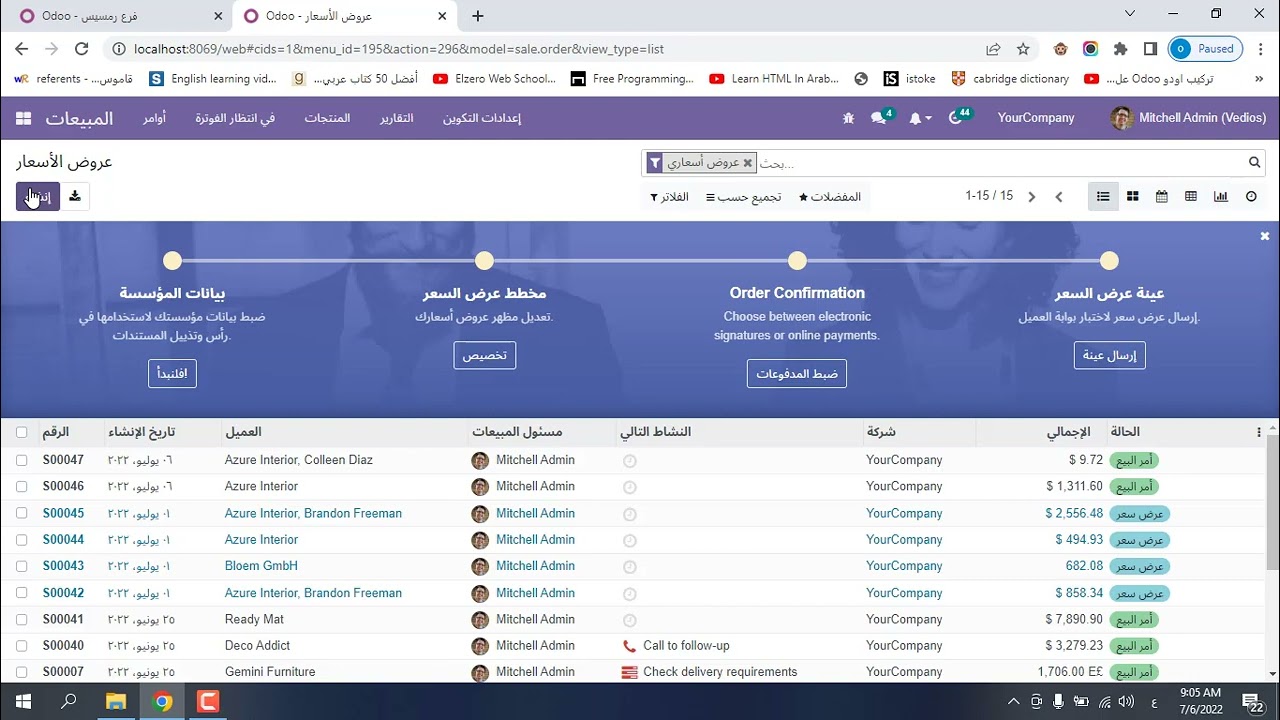Image resolution: width=1280 pixels, height=720 pixels.
Task: Open the optional columns menu in list header
Action: point(1259,432)
